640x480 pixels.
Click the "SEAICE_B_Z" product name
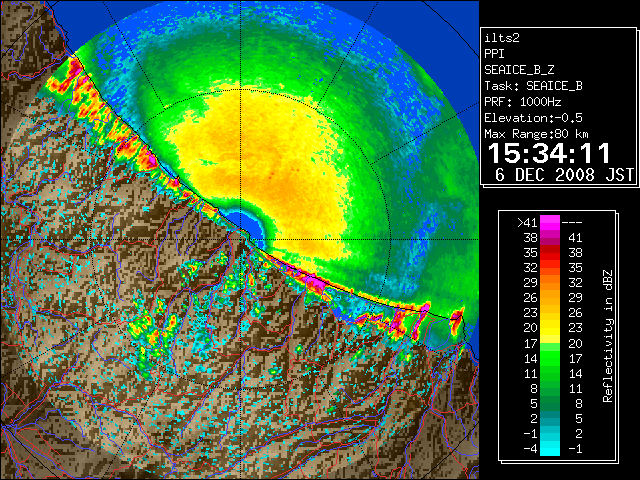(519, 70)
